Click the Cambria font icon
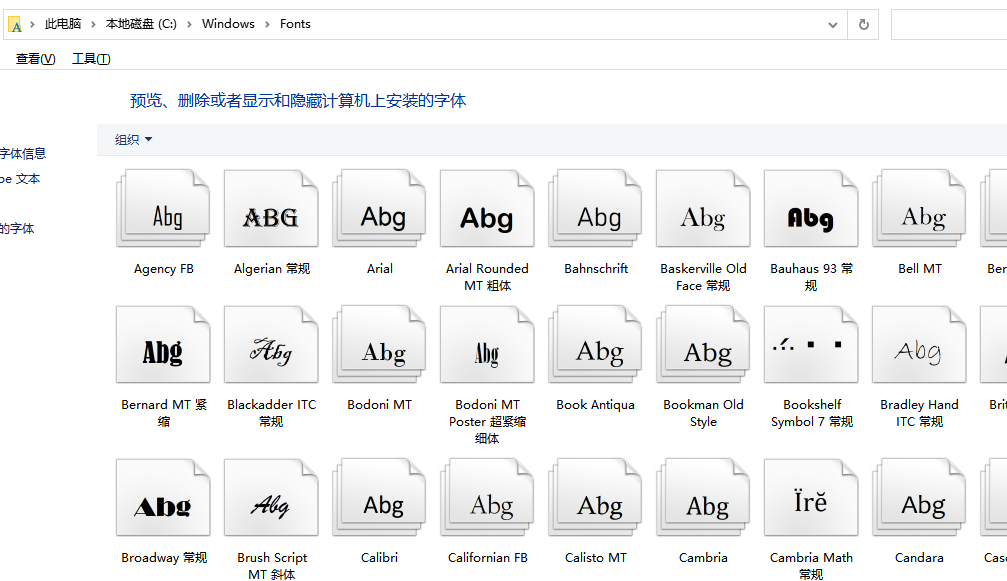Screen dimensions: 1007x581 coord(703,497)
